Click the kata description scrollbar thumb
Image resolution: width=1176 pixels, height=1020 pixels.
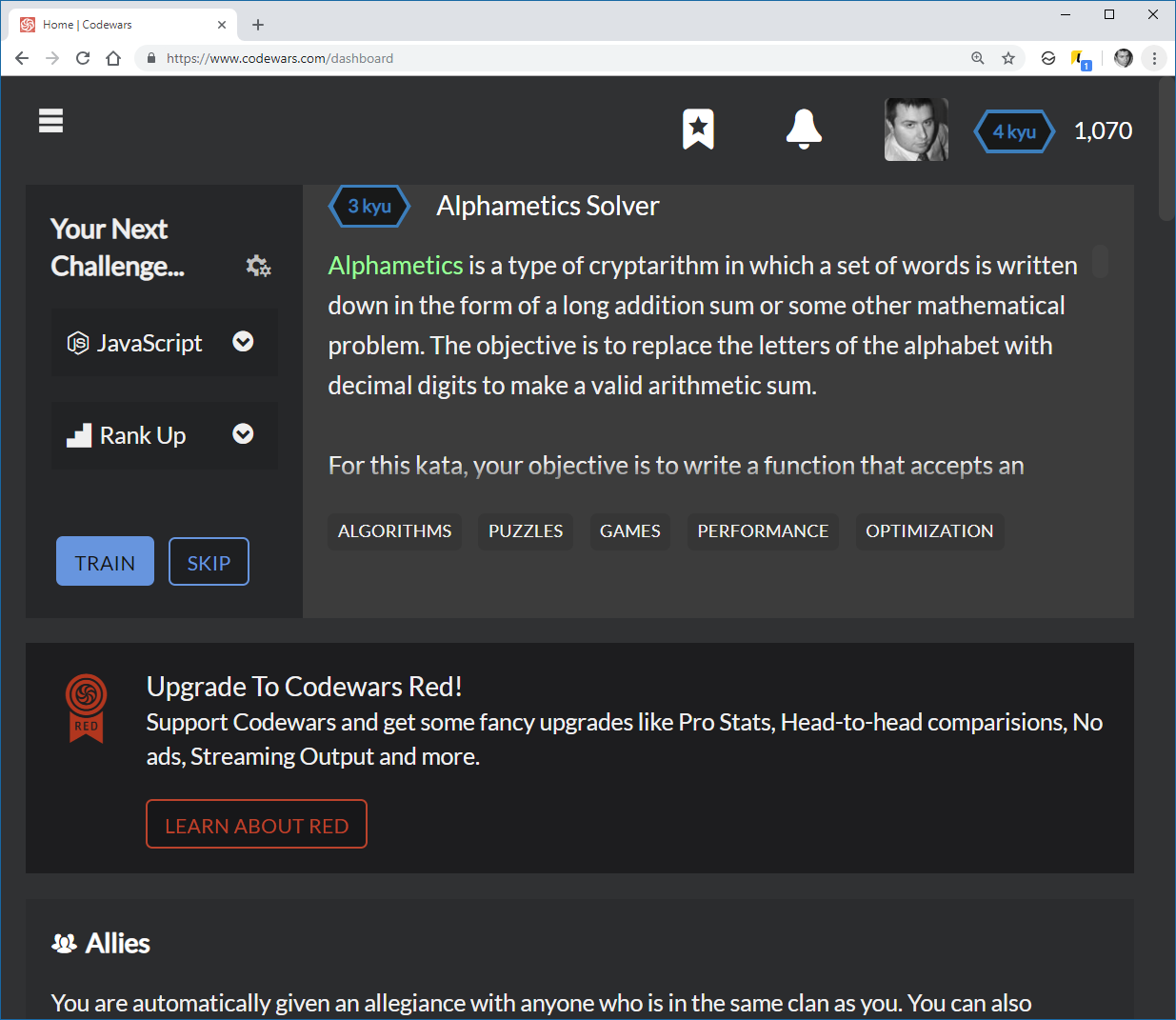(1100, 262)
